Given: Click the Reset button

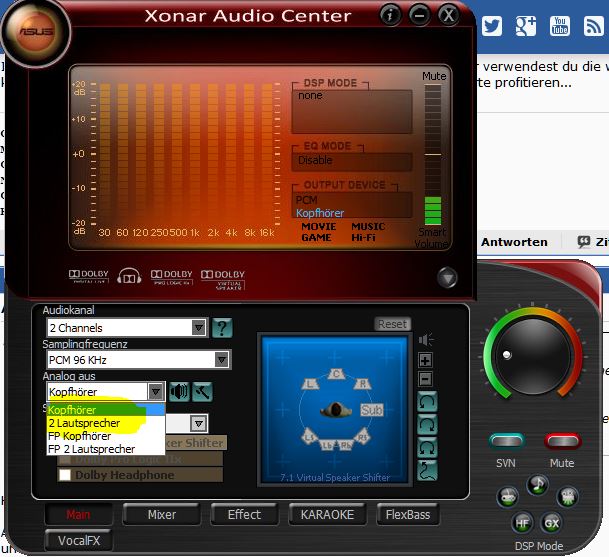Looking at the screenshot, I should (x=392, y=324).
